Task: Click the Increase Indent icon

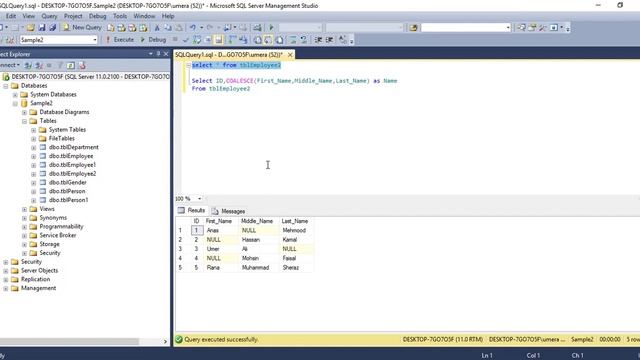Action: pos(329,40)
